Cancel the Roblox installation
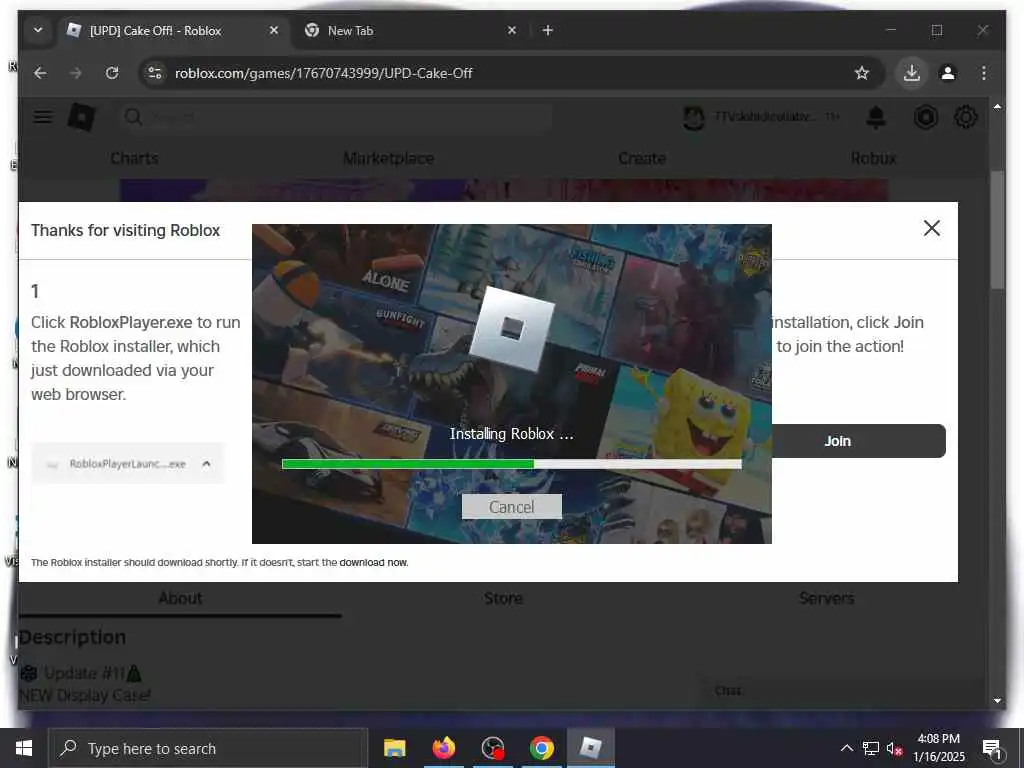Image resolution: width=1024 pixels, height=768 pixels. (x=511, y=507)
